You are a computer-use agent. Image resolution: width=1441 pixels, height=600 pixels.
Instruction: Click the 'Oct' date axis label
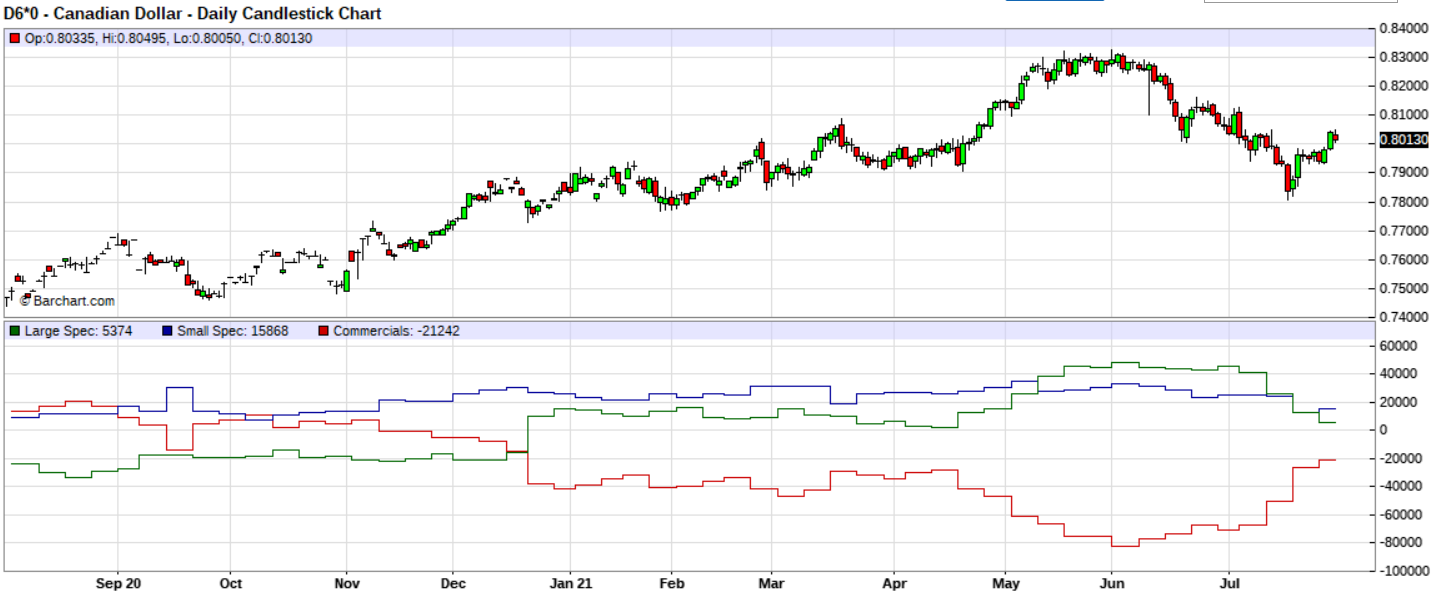pyautogui.click(x=230, y=583)
